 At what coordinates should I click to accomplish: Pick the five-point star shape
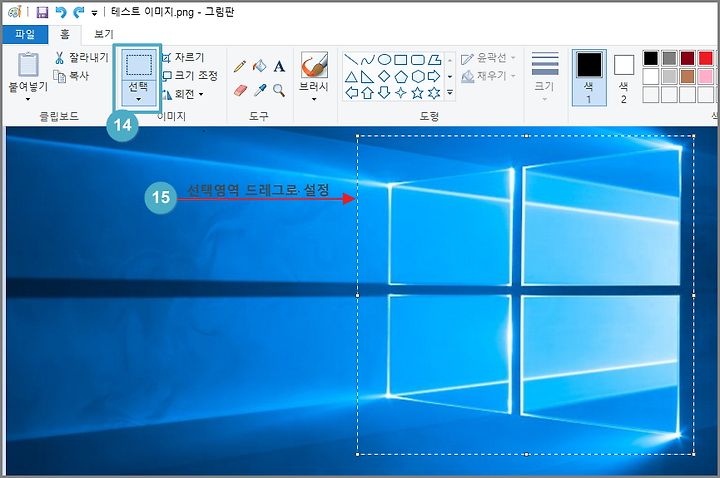point(417,93)
